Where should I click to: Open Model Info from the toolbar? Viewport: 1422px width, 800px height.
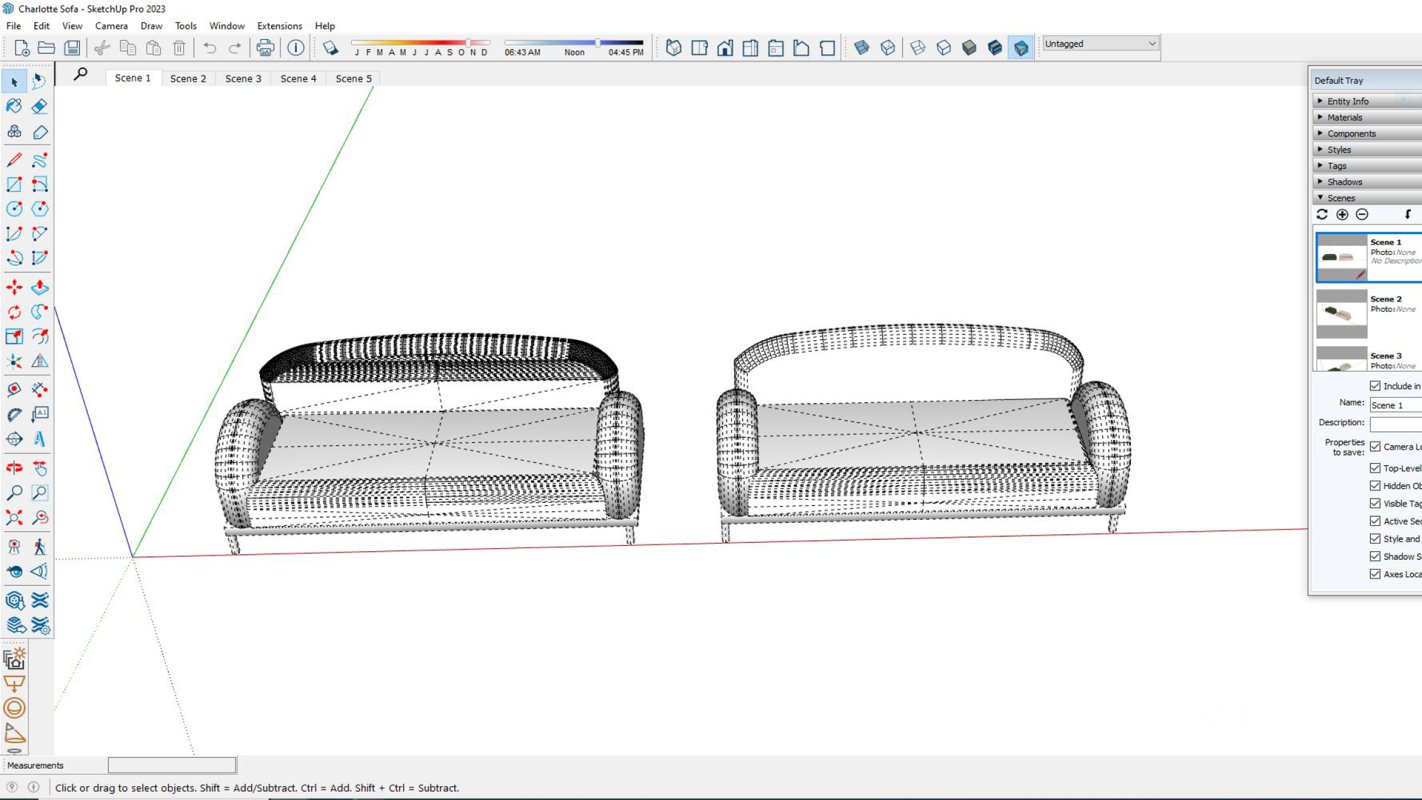pos(296,47)
